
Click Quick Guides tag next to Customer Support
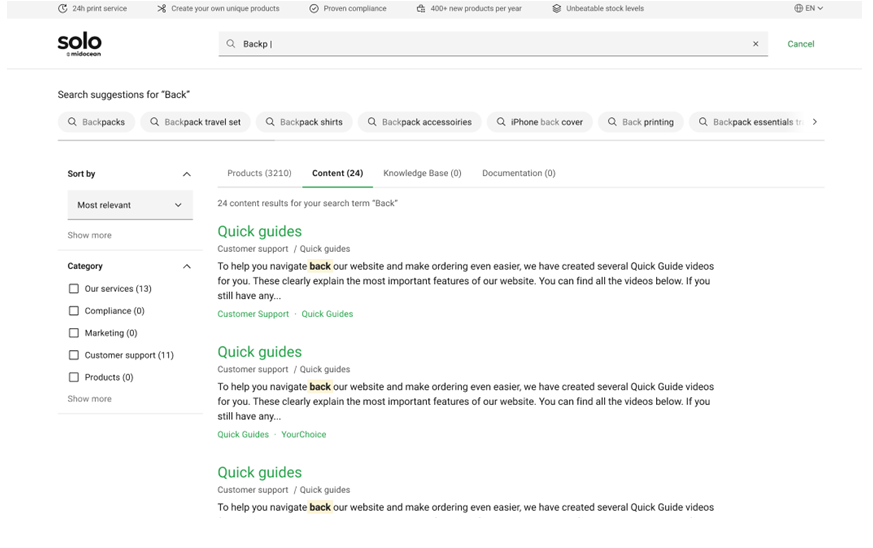click(x=327, y=314)
